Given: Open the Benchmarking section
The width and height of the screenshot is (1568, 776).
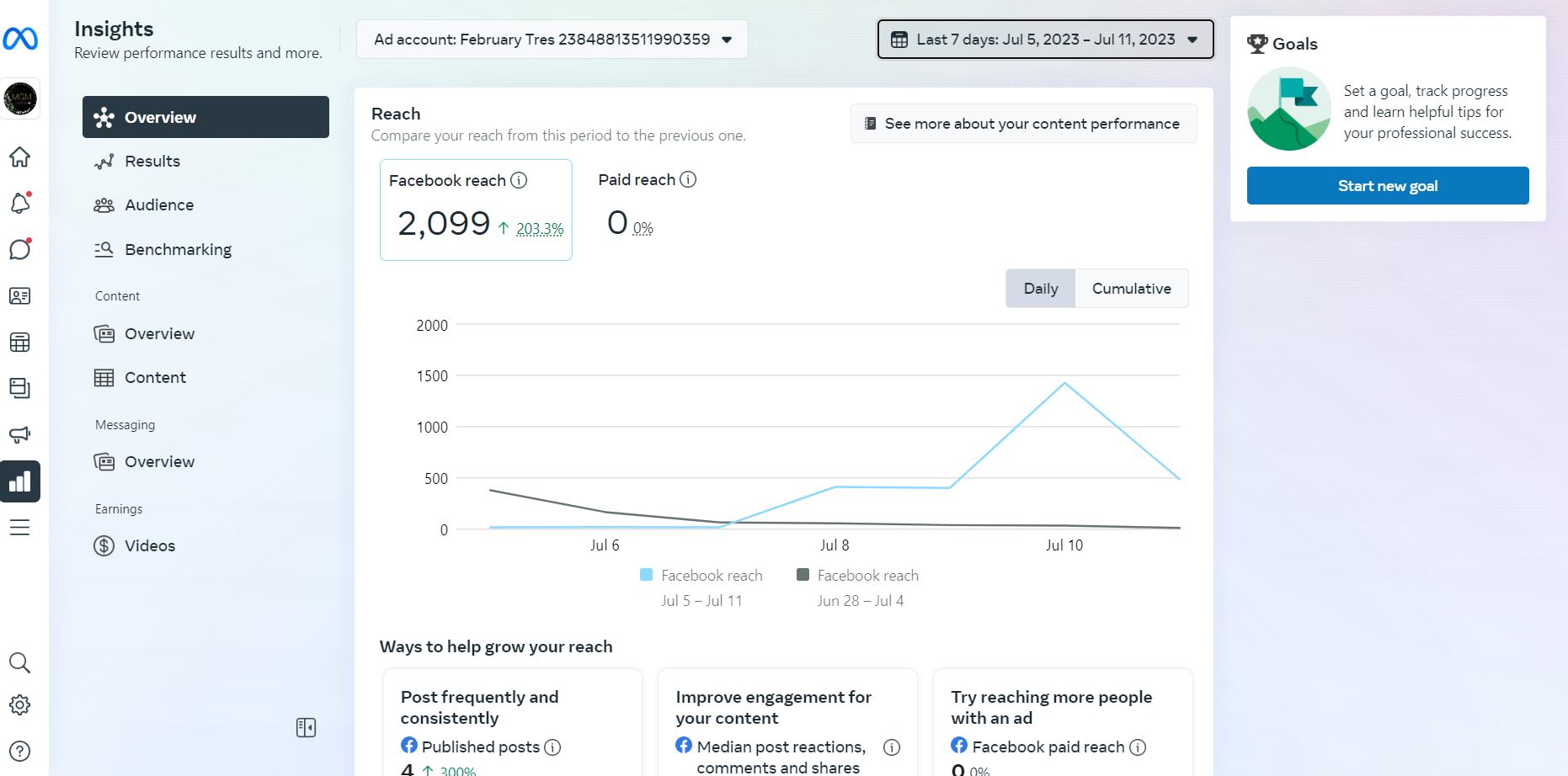Looking at the screenshot, I should click(x=178, y=250).
